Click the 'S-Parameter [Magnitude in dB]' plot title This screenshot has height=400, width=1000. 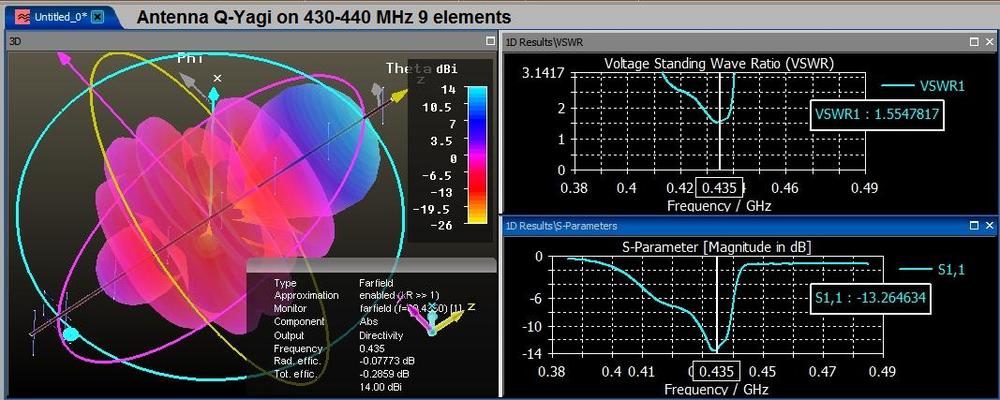(x=716, y=247)
